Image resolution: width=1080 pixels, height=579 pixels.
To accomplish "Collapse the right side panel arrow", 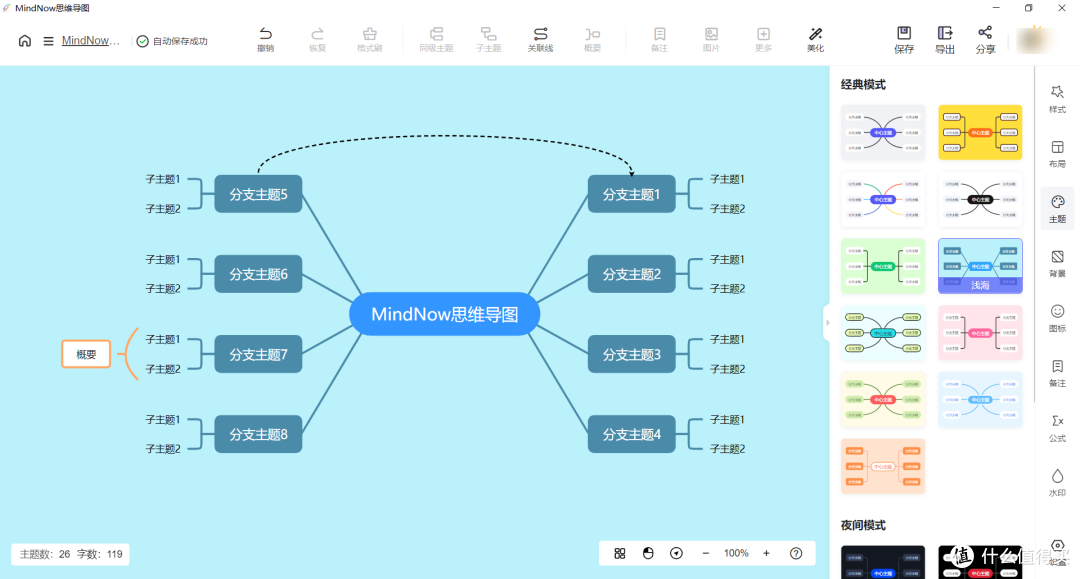I will [x=827, y=322].
